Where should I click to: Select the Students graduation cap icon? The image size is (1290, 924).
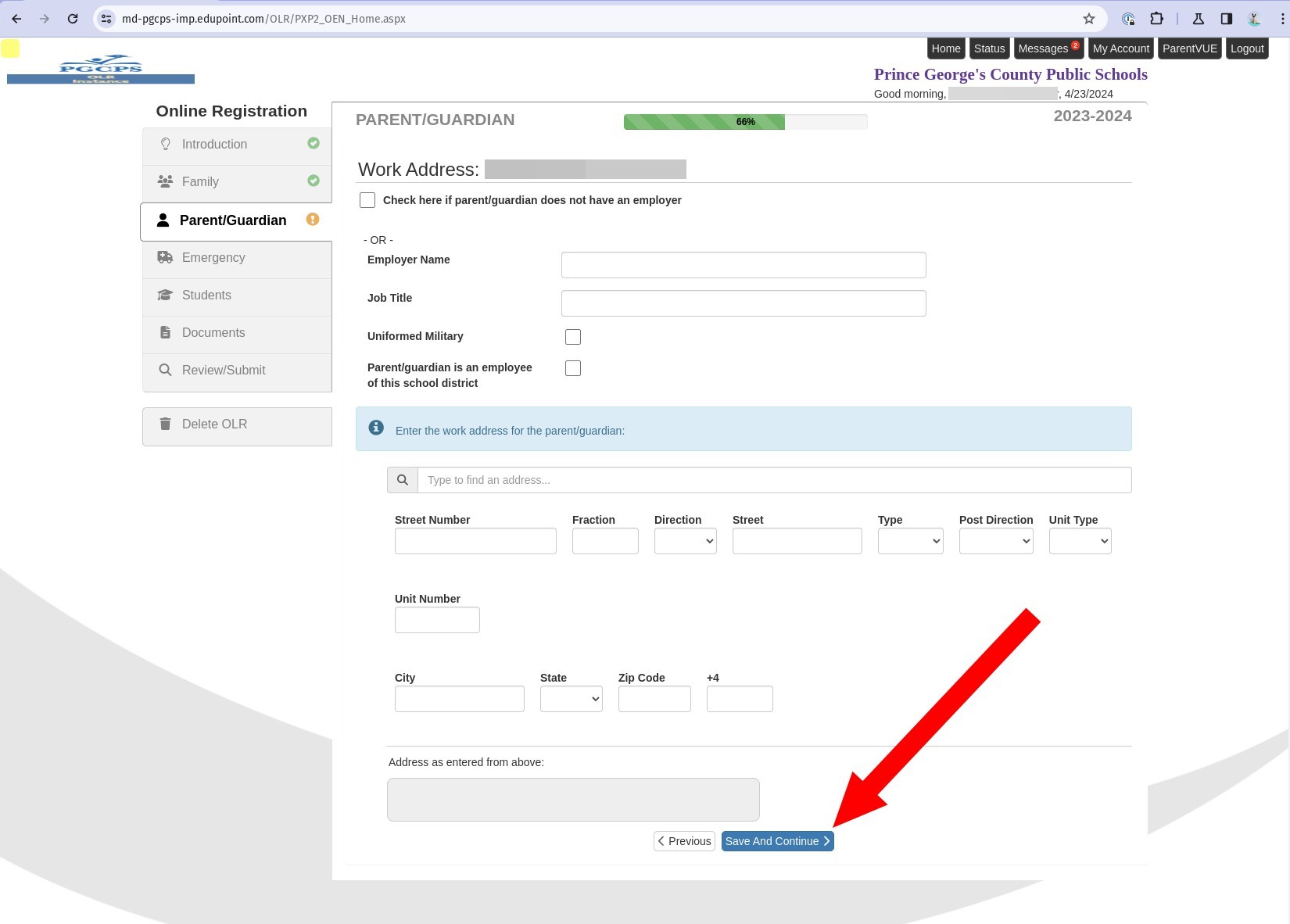tap(165, 295)
